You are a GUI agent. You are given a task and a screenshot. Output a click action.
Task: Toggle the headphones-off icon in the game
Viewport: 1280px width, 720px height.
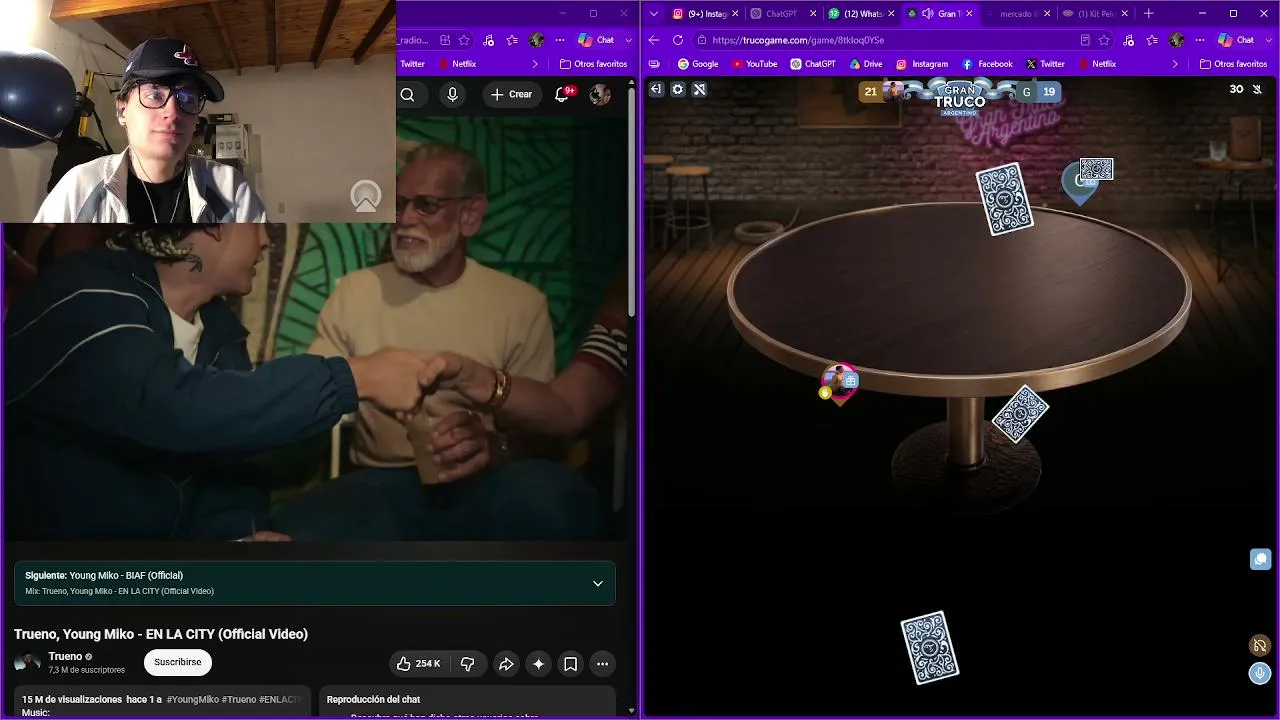[1260, 646]
